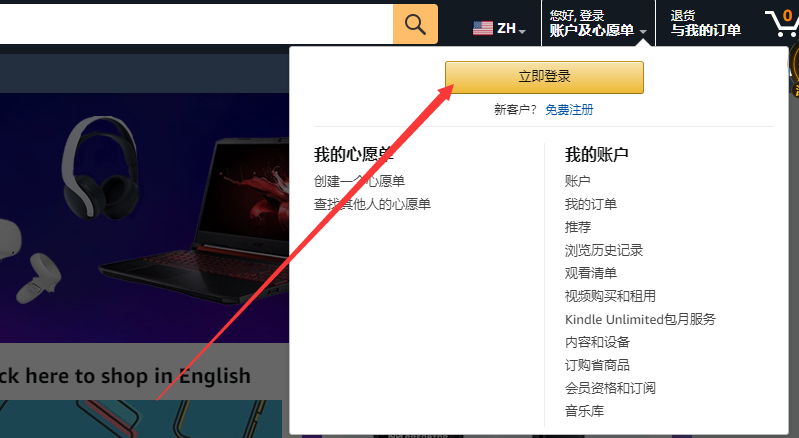Open 推荐 in account menu
This screenshot has width=799, height=438.
point(577,227)
